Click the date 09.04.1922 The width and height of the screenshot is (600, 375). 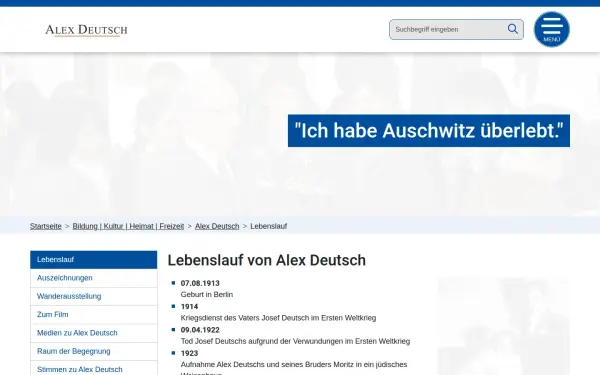200,330
